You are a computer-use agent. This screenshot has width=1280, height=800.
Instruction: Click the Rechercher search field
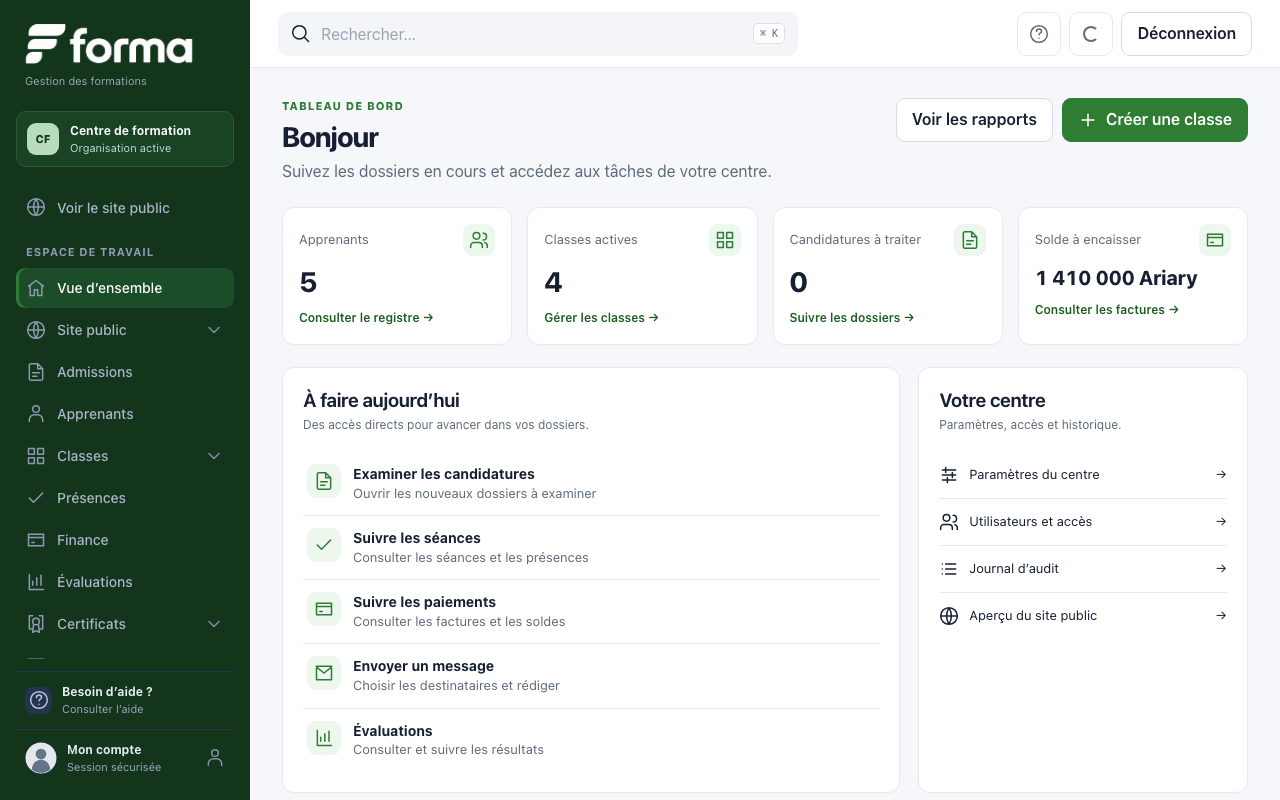coord(538,34)
